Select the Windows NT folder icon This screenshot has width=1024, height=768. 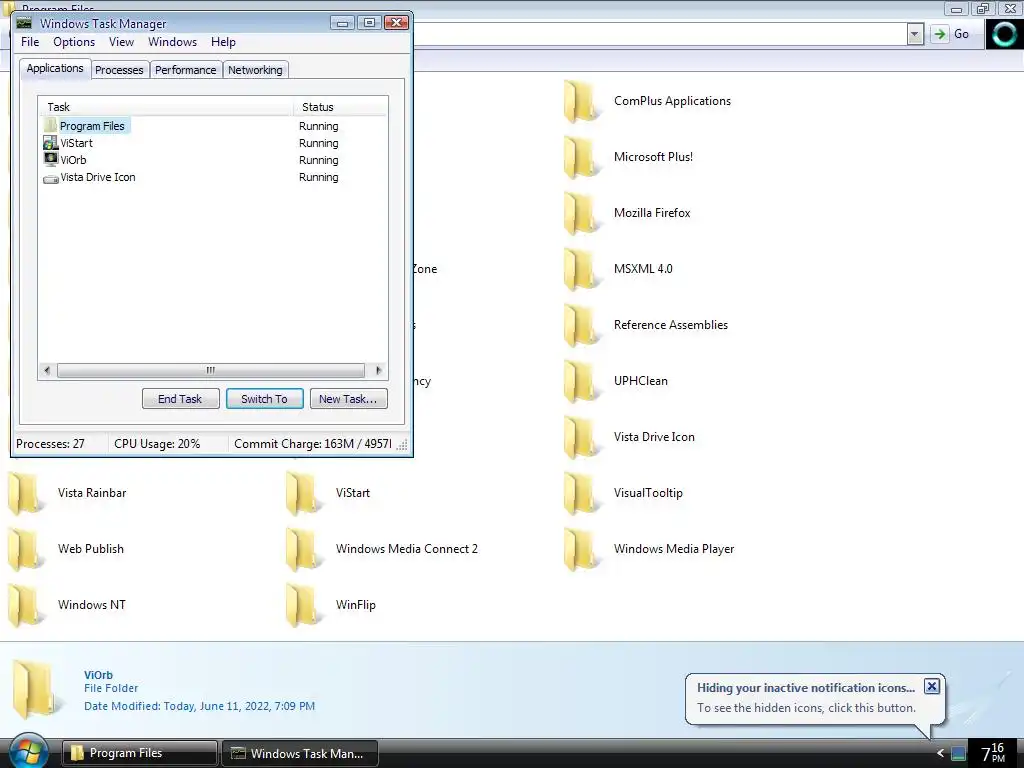point(24,605)
